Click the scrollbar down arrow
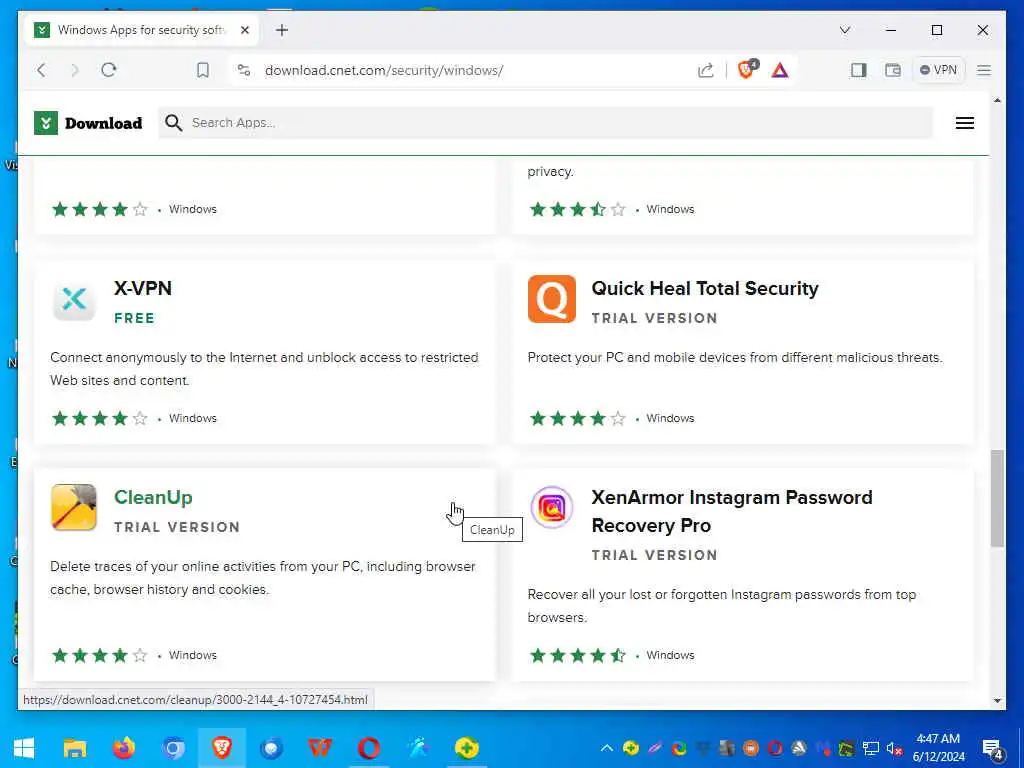 click(997, 701)
